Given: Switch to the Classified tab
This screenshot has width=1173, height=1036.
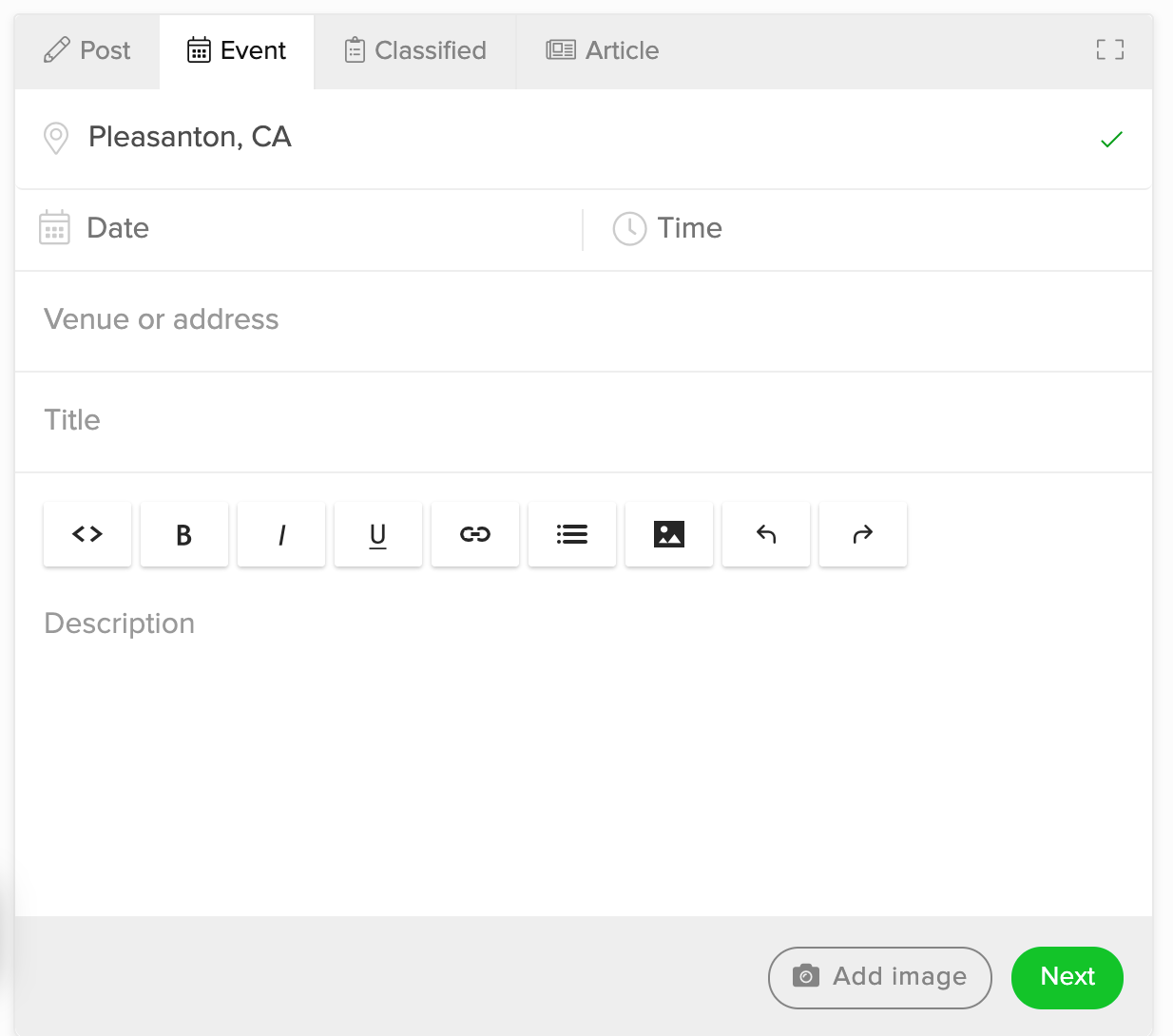Looking at the screenshot, I should [x=415, y=50].
